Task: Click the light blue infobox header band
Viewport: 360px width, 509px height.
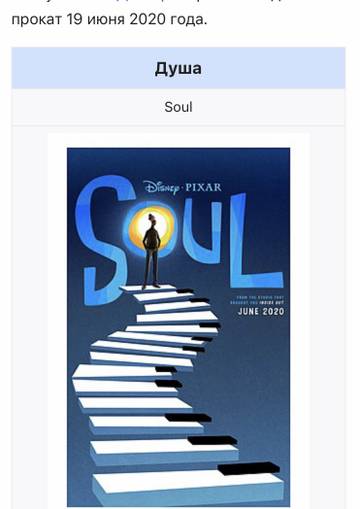Action: (178, 68)
